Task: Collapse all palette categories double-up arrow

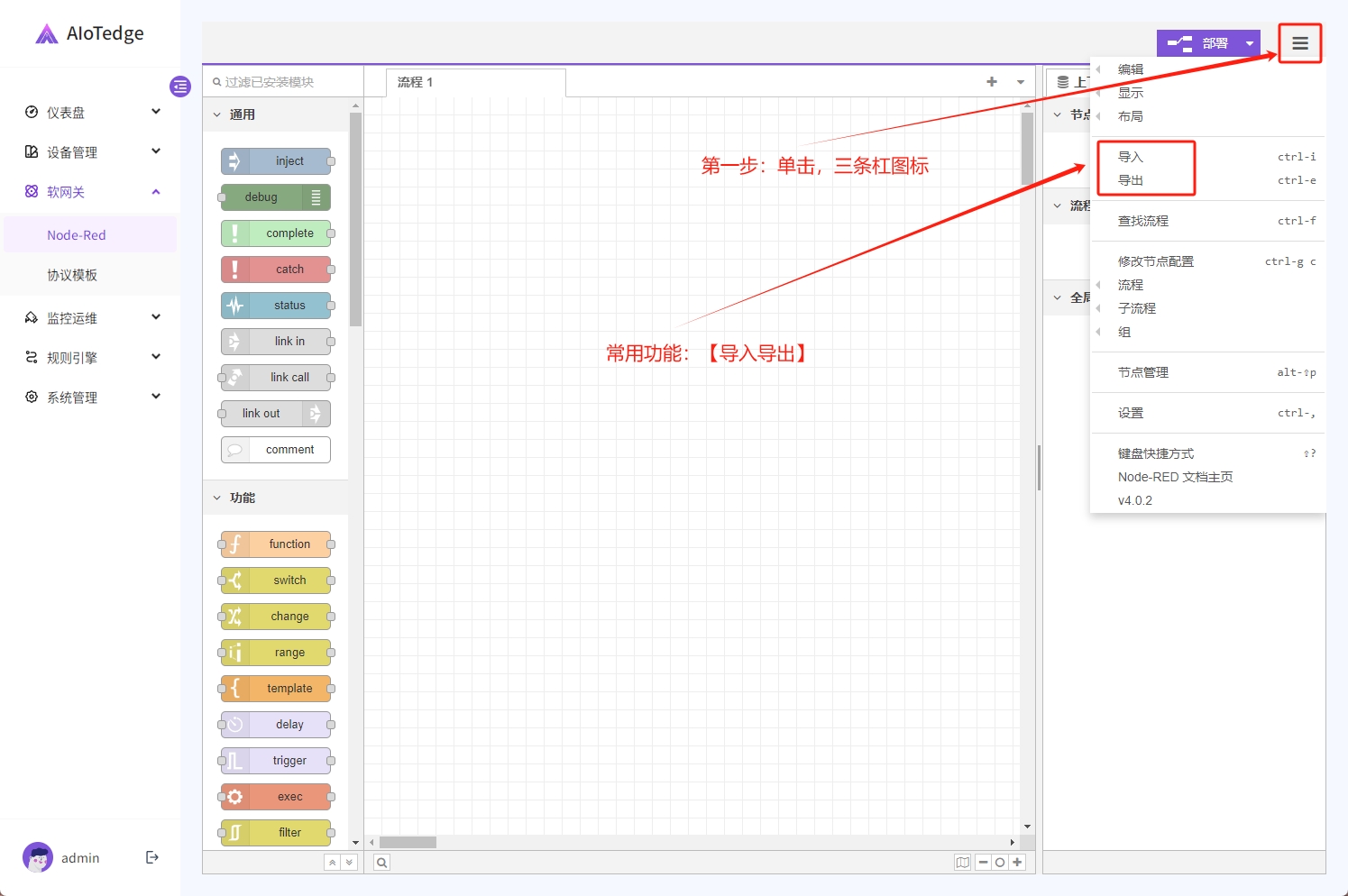Action: (x=333, y=863)
